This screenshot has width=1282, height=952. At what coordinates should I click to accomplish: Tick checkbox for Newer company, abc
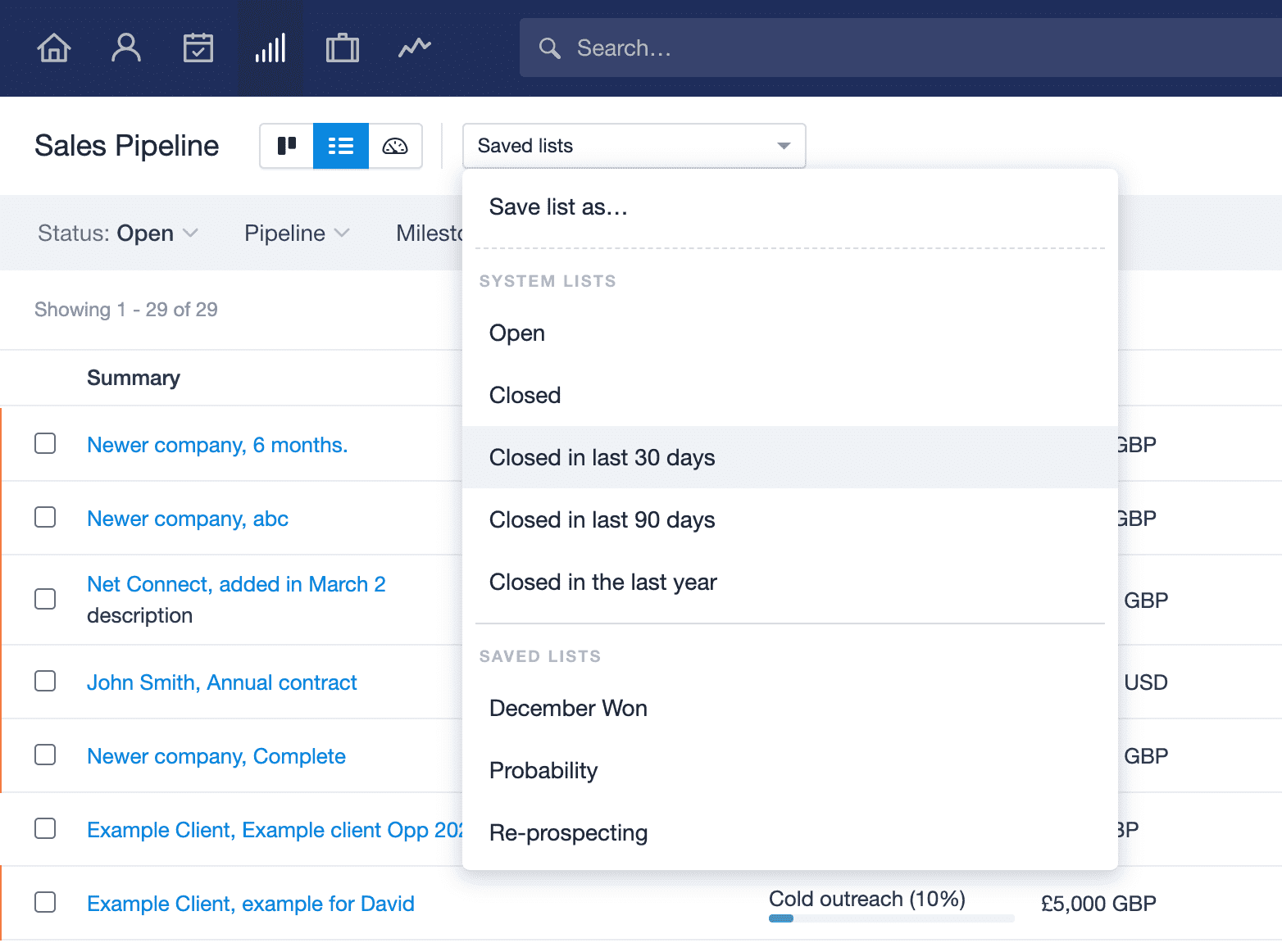45,517
